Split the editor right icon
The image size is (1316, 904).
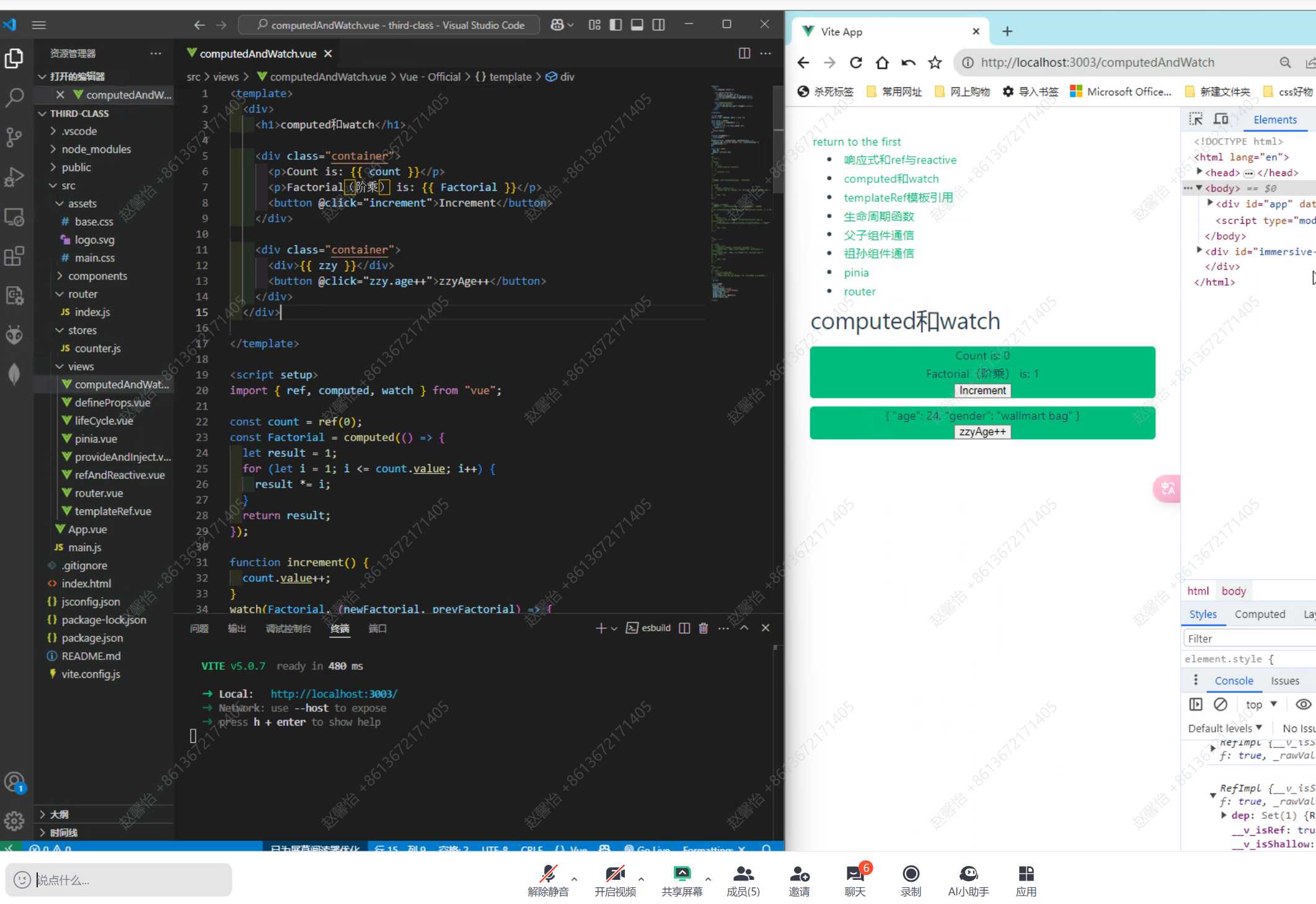click(744, 53)
